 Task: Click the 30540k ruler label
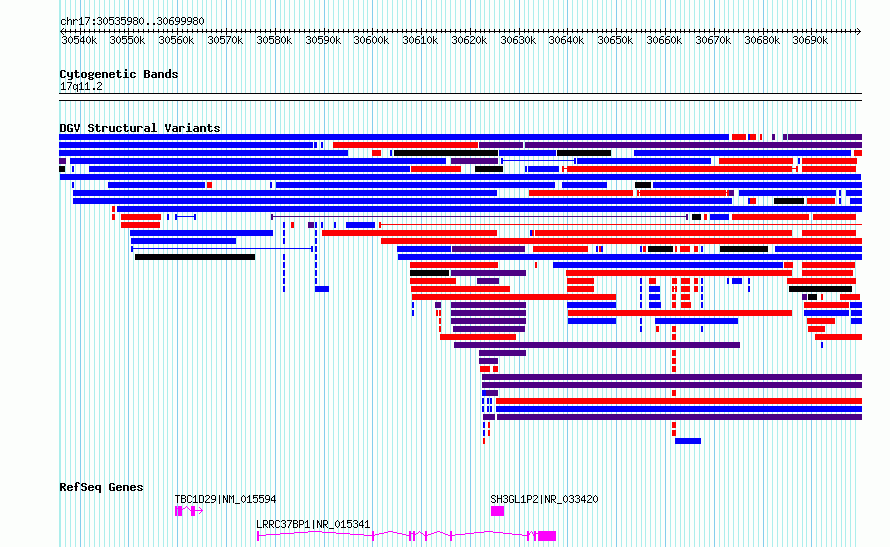(x=79, y=41)
